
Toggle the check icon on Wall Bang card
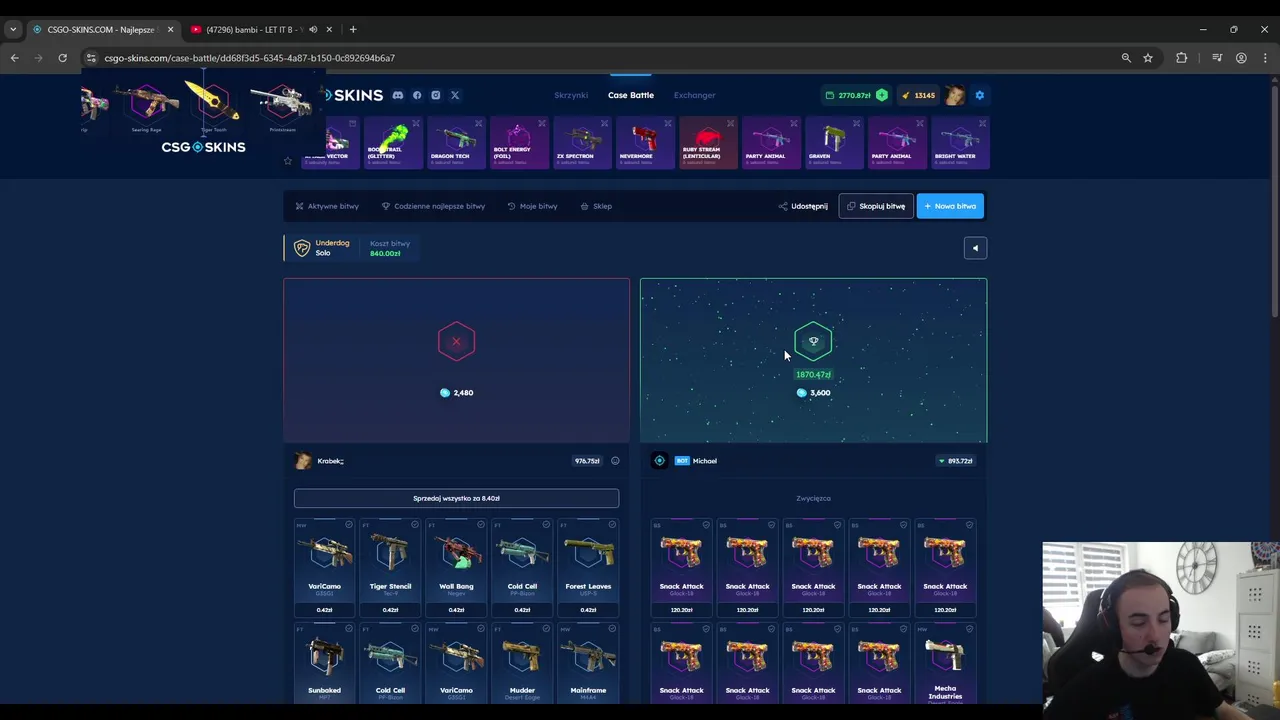coord(481,525)
